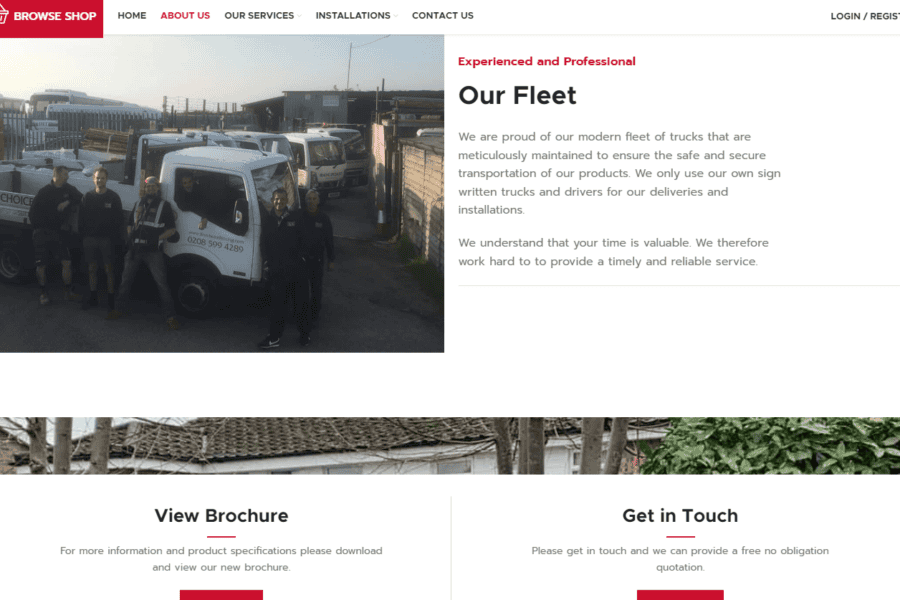Click the Experienced and Professional tagline

546,61
